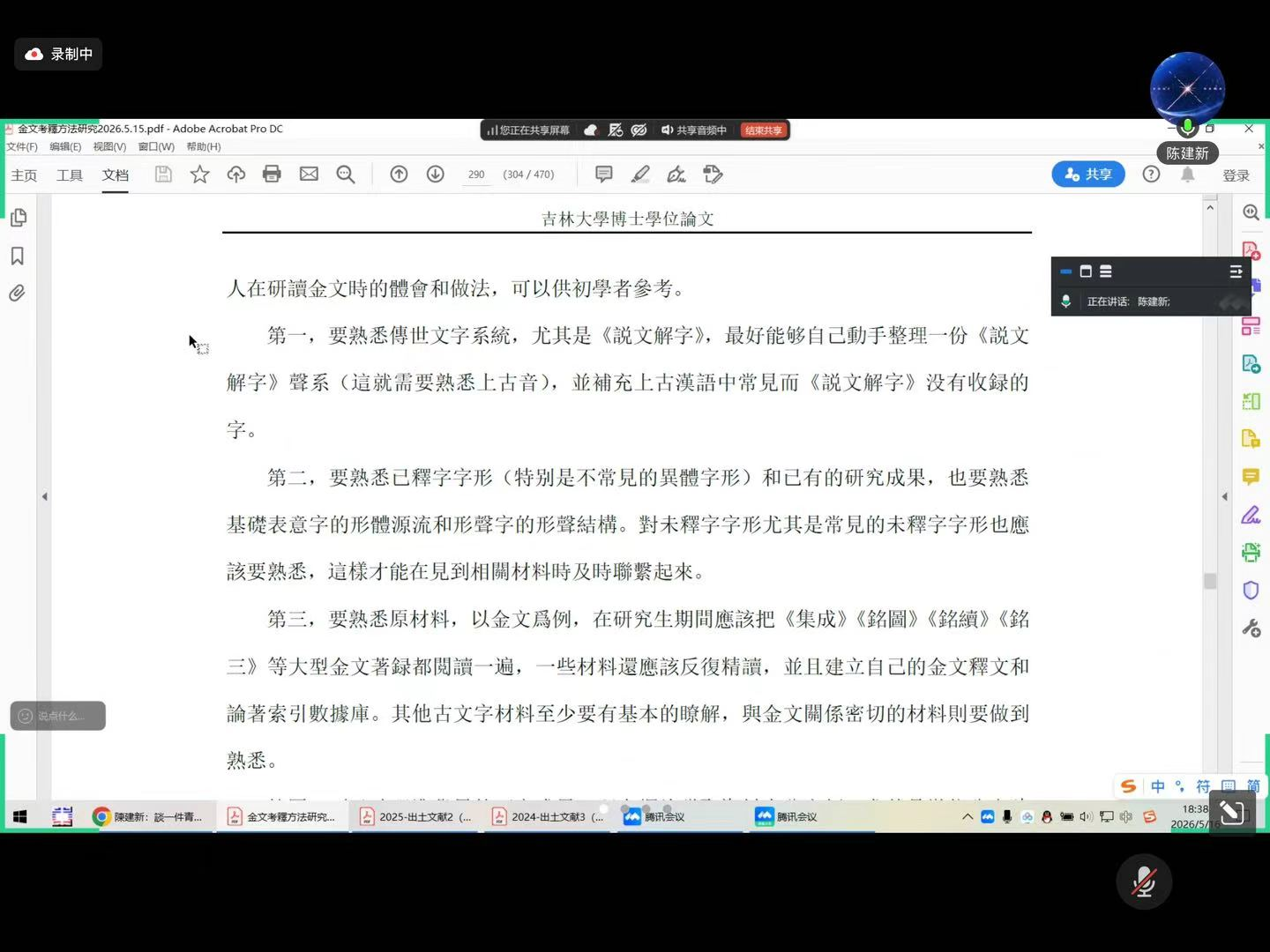Switch floating panel to minimized bar view
This screenshot has height=952, width=1270.
click(1065, 271)
